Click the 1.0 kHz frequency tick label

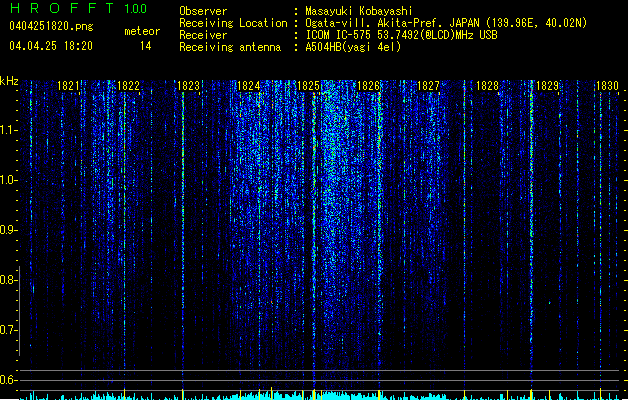tap(9, 180)
